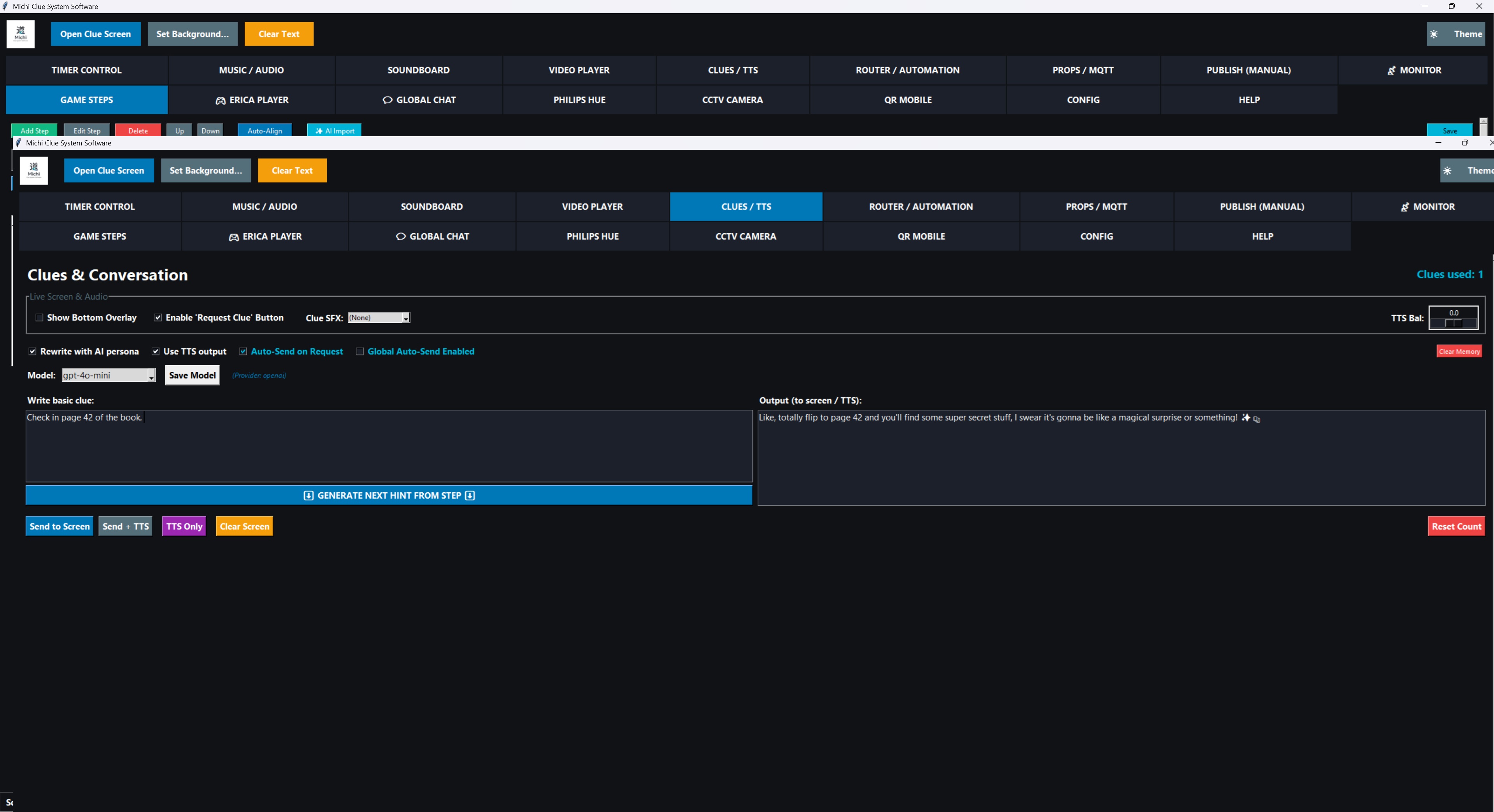
Task: Open the Erica Player tab in front window
Action: pyautogui.click(x=265, y=236)
